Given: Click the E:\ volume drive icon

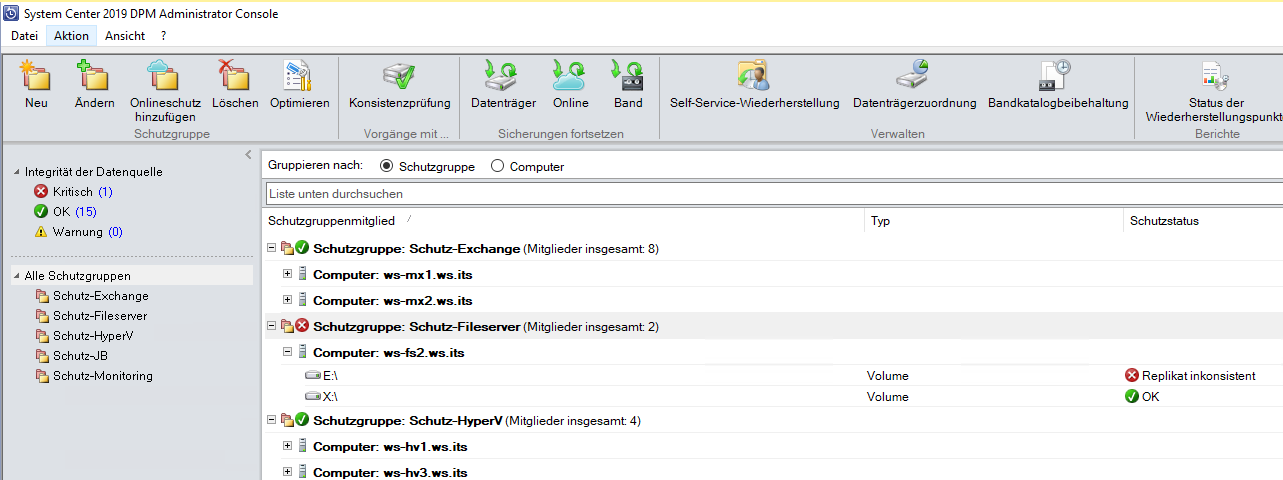Looking at the screenshot, I should coord(313,376).
